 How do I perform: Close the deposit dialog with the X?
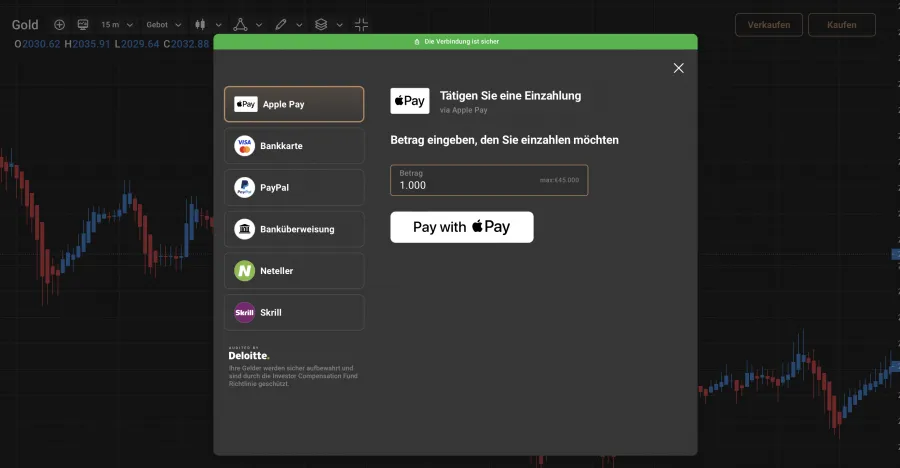pos(678,68)
